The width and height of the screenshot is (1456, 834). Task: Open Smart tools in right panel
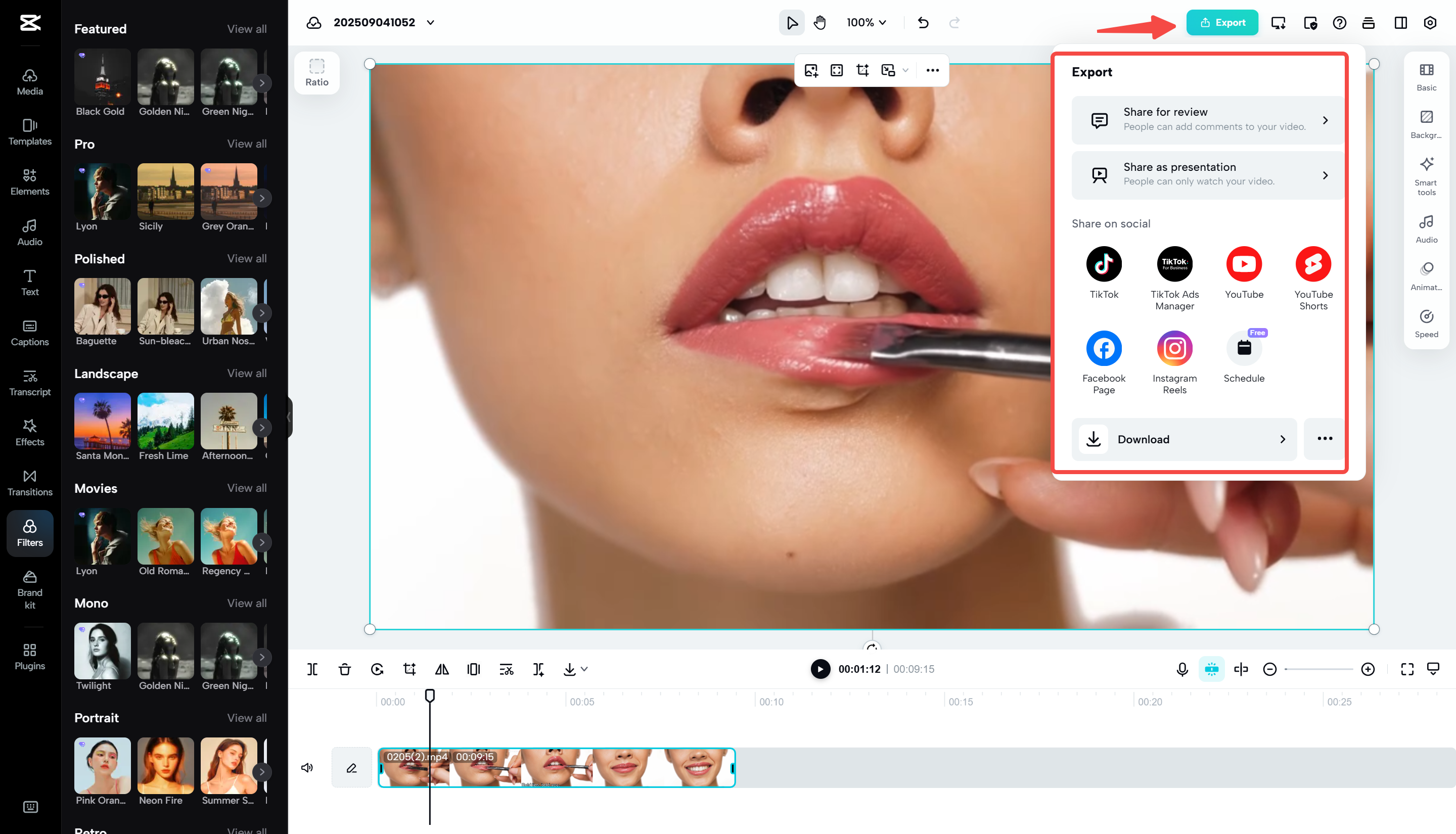1426,176
